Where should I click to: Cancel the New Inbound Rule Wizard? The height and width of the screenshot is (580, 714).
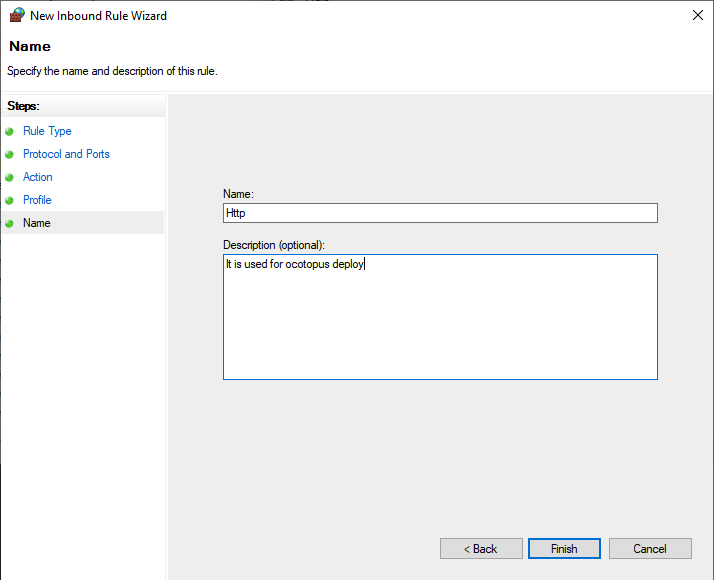tap(650, 549)
